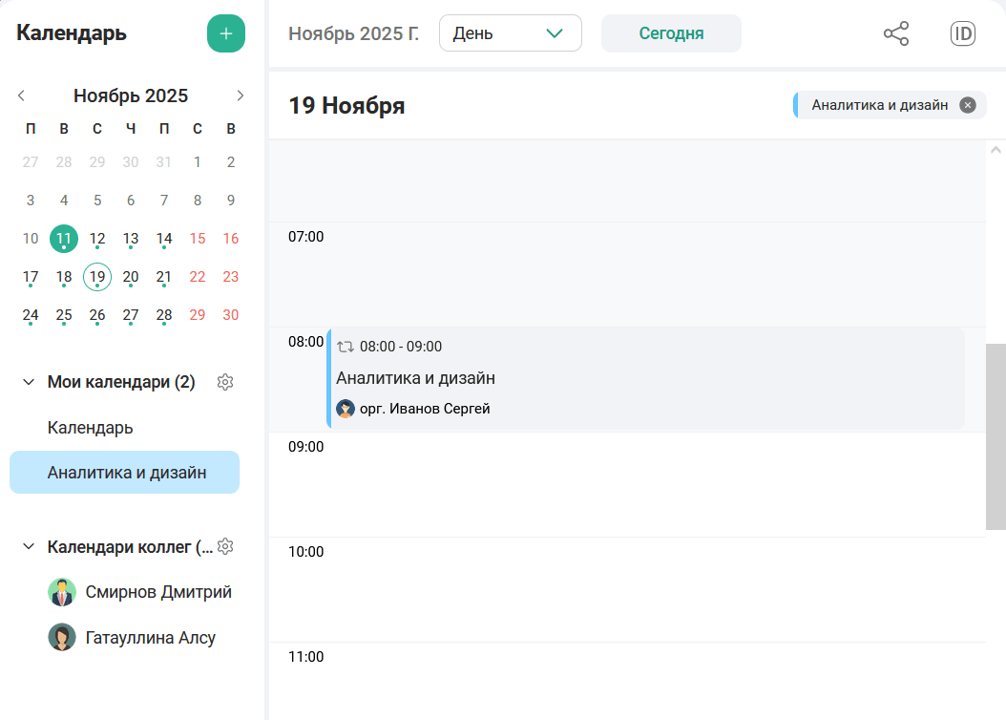Remove the Аналитика и дизайн filter chip
Screen dimensions: 1006x720
(967, 105)
